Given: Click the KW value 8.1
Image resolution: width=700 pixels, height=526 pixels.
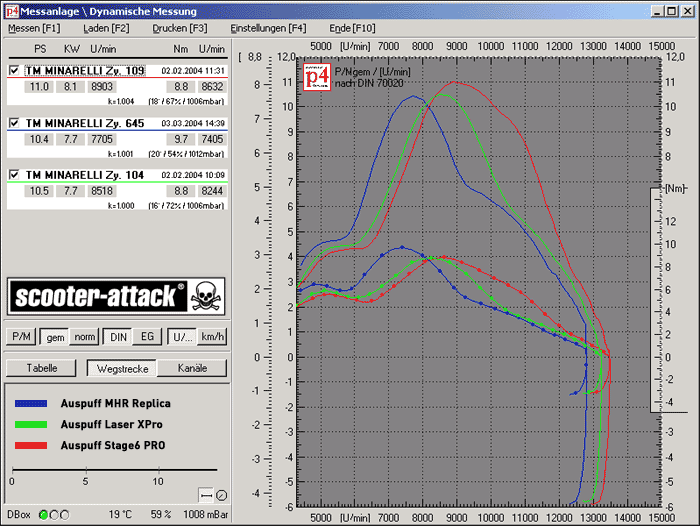Looking at the screenshot, I should point(70,87).
